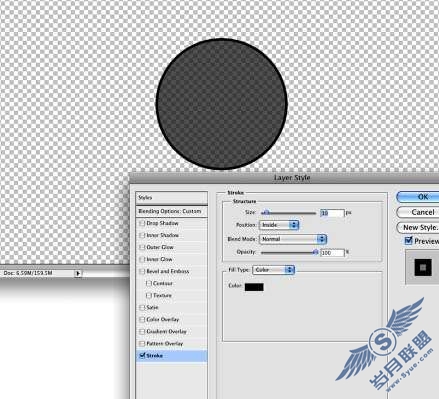Select the Bevel and Emboss row label
439x399 pixels.
tap(168, 271)
